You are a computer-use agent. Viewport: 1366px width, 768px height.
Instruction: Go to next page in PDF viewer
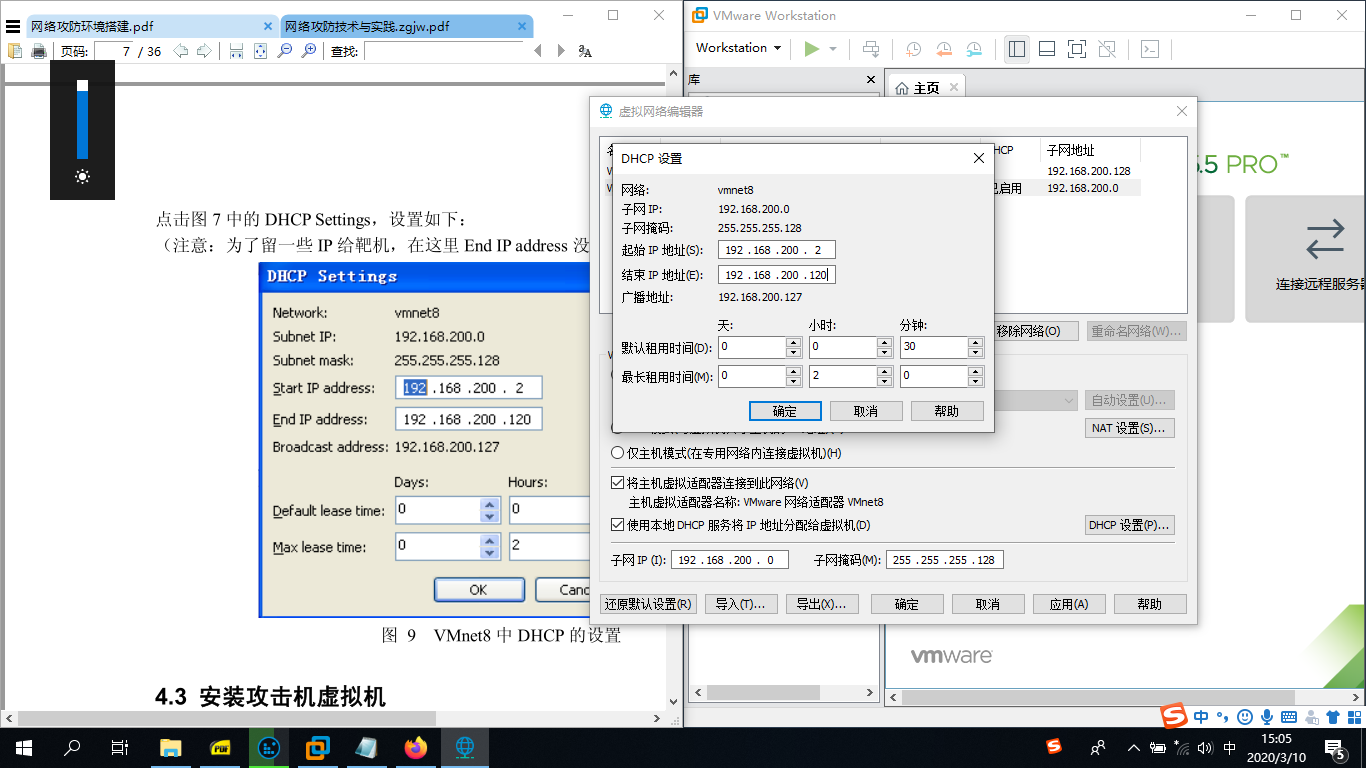204,51
